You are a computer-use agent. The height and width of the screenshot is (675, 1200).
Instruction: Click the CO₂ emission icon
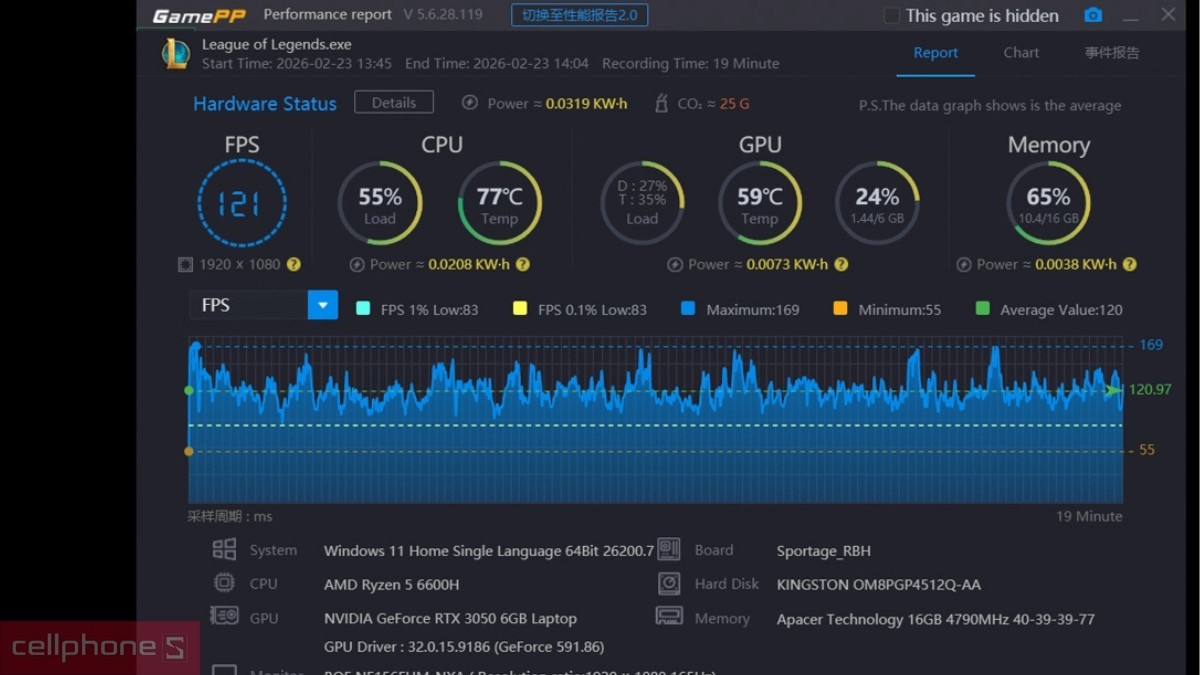(661, 103)
